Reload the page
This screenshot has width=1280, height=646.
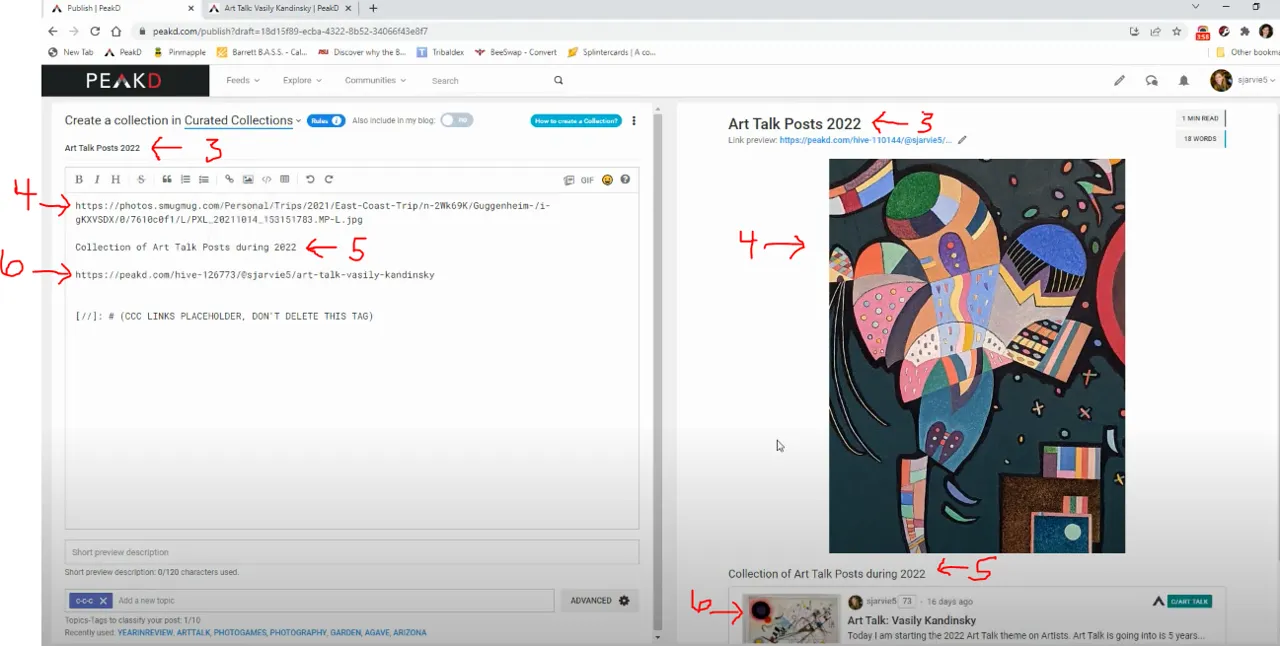95,31
